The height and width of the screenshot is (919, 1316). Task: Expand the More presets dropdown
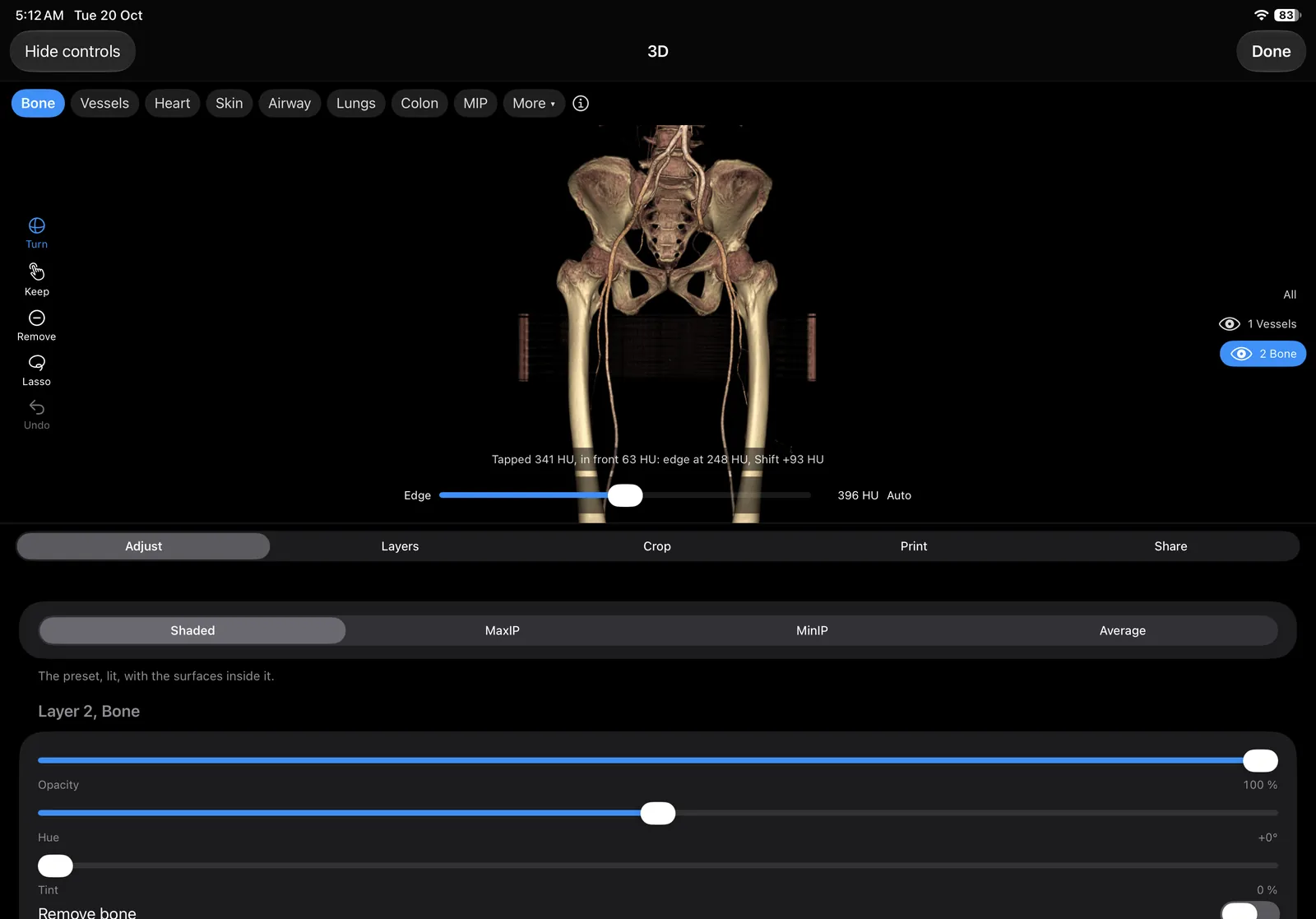coord(534,103)
